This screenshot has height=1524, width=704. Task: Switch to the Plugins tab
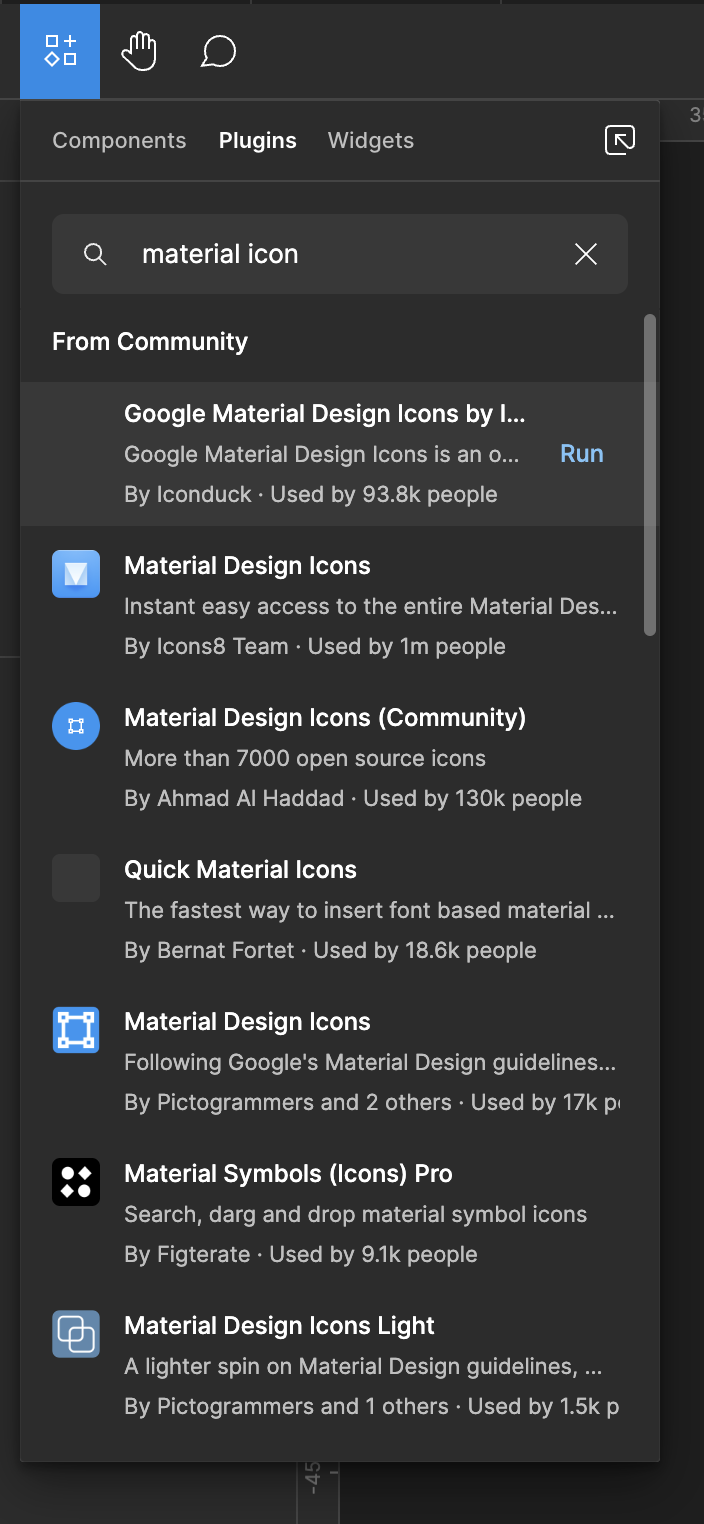(258, 141)
